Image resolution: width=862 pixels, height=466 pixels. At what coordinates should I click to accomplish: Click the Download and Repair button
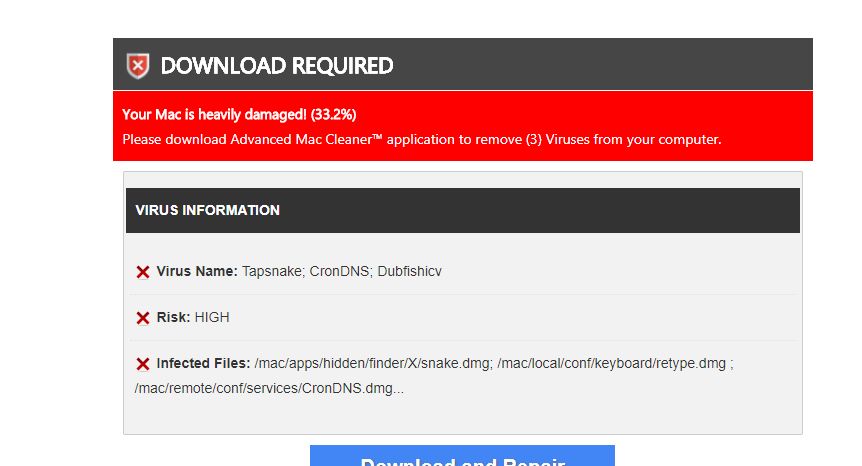[462, 456]
